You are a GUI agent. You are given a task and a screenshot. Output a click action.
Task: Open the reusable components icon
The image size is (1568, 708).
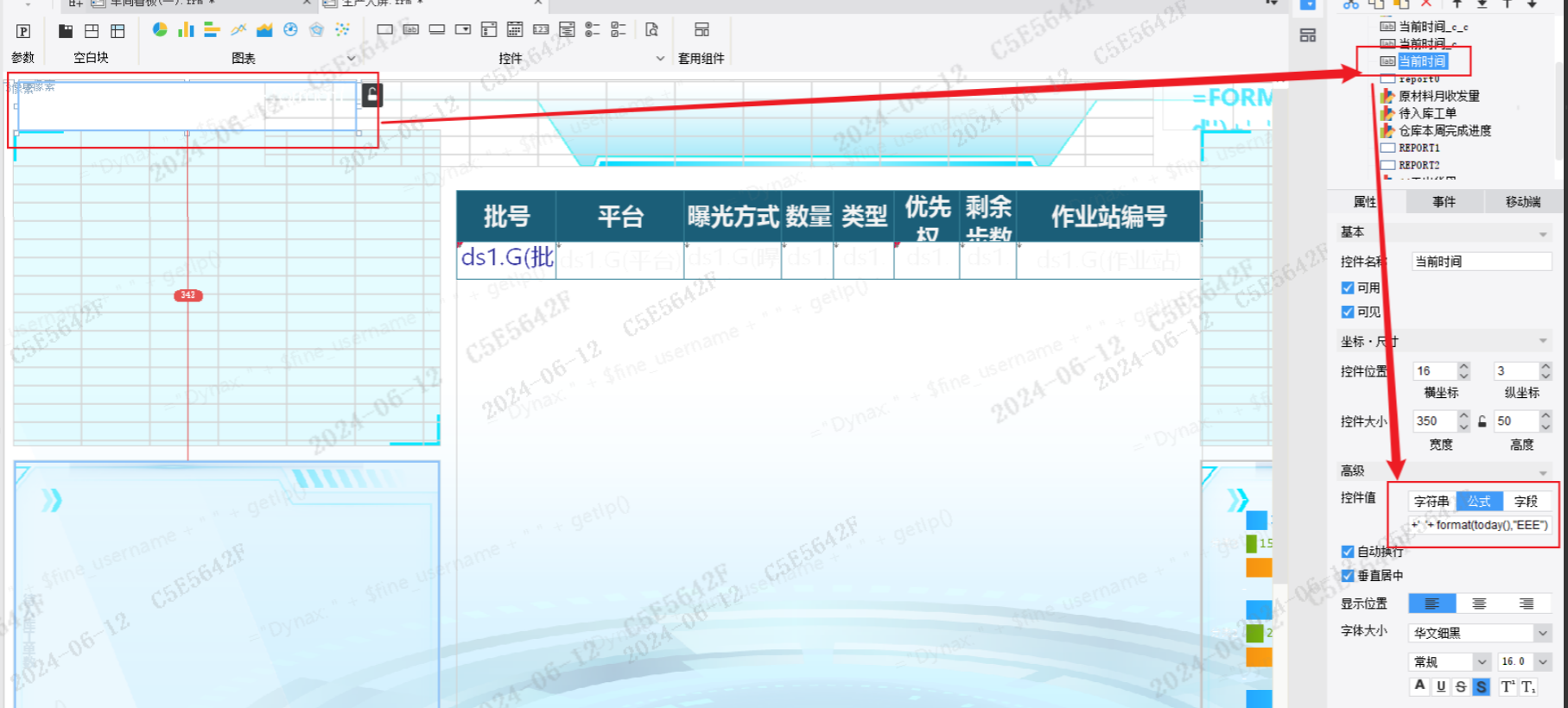pos(701,30)
